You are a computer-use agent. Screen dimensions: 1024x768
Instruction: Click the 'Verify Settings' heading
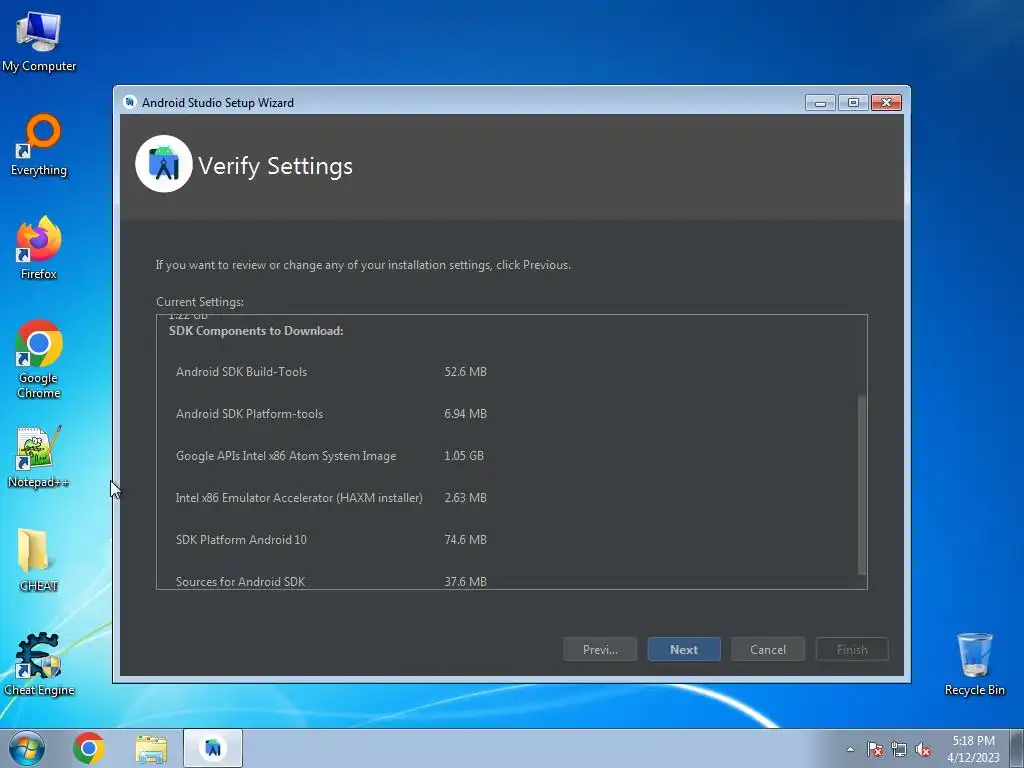click(x=276, y=166)
